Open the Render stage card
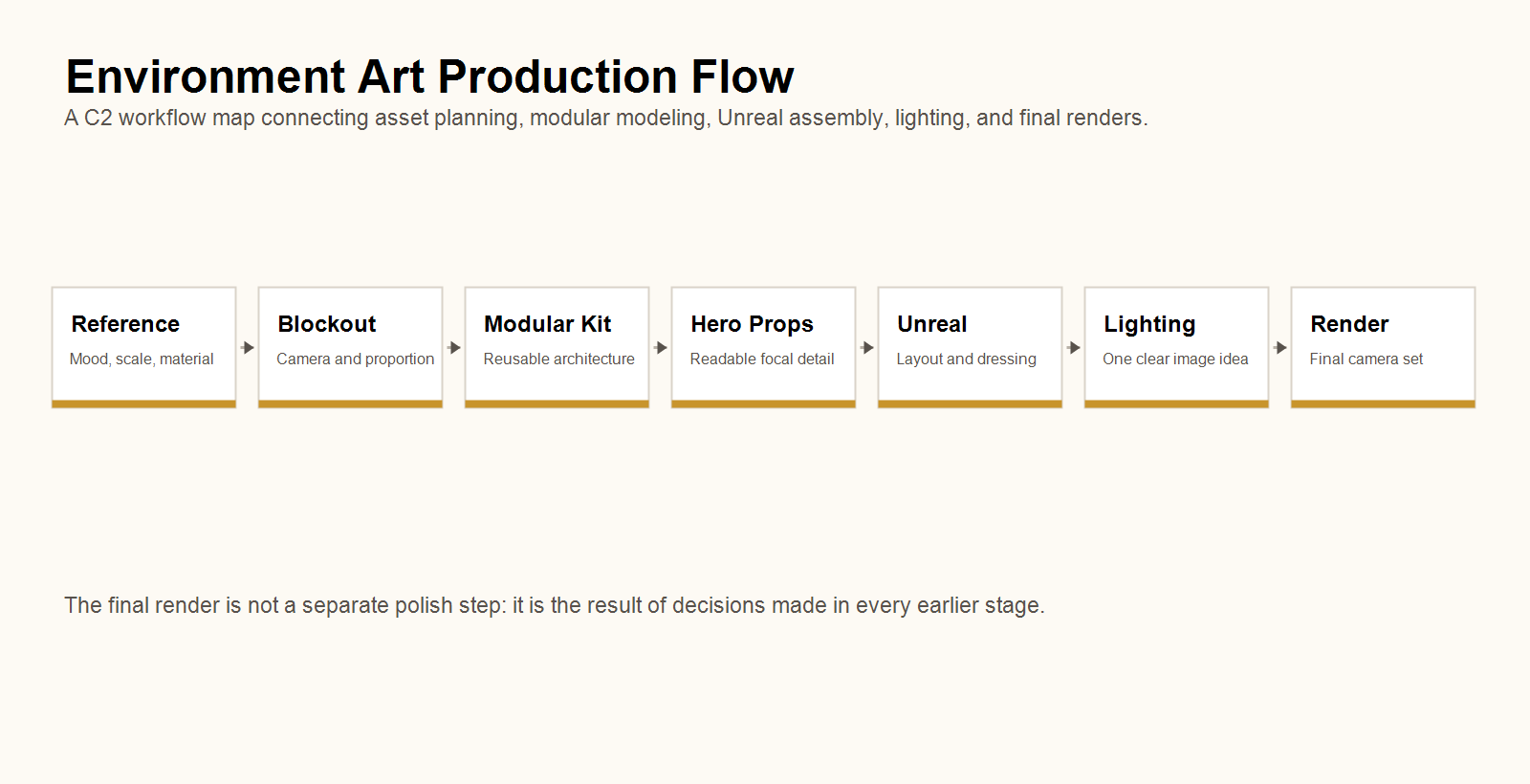 (1383, 347)
